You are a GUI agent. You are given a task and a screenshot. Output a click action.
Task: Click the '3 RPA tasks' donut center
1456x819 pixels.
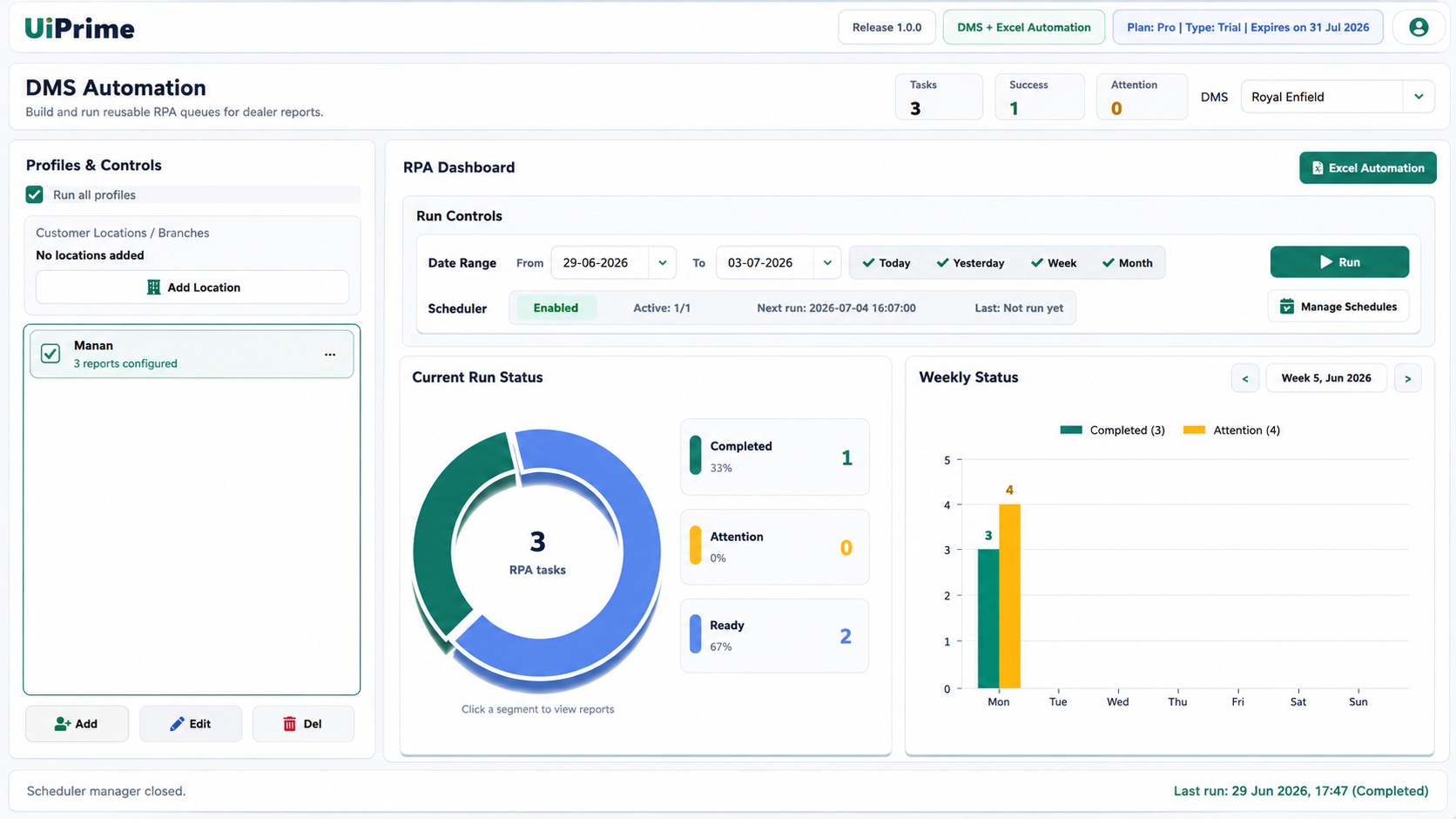[x=537, y=553]
